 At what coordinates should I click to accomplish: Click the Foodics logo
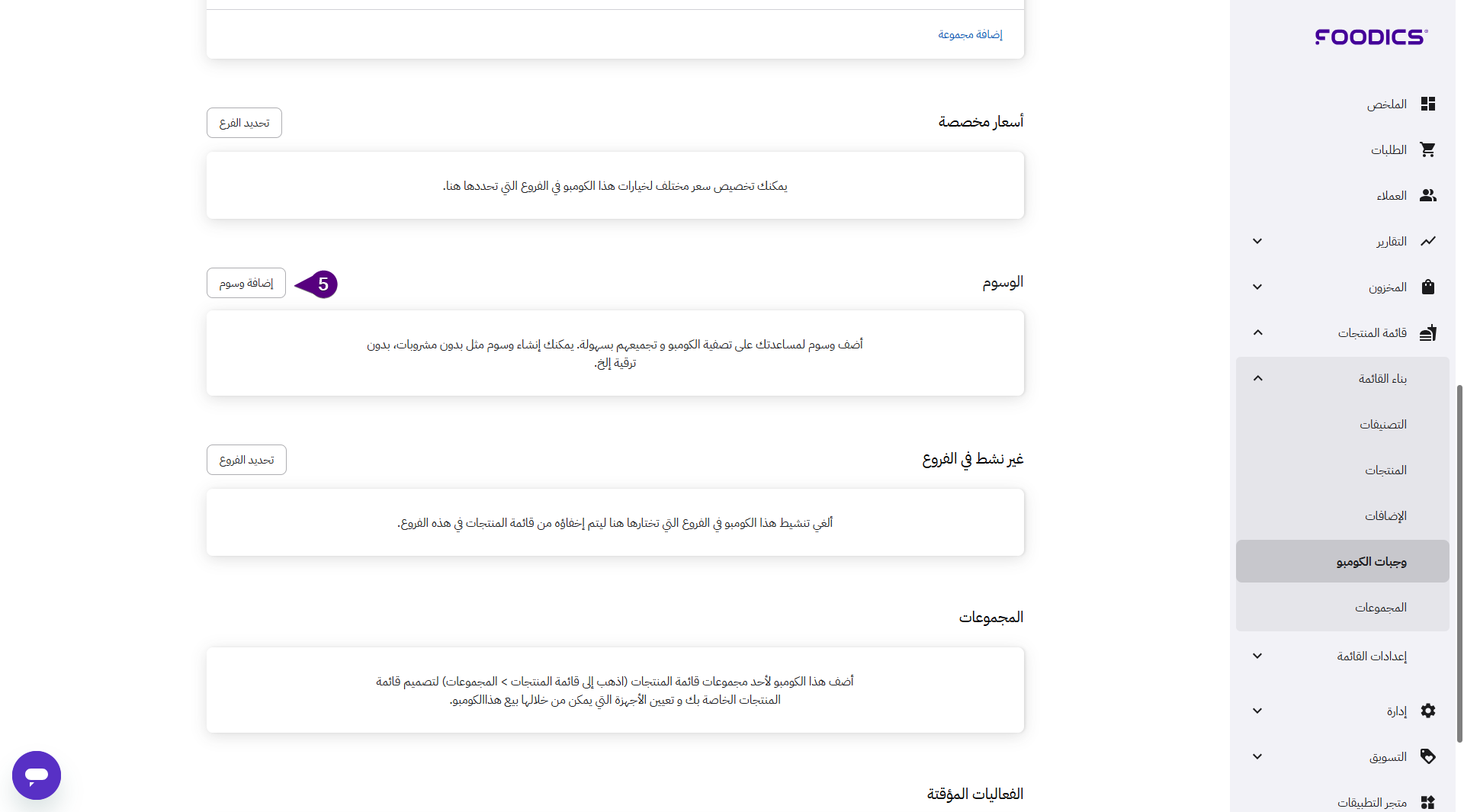[x=1371, y=37]
